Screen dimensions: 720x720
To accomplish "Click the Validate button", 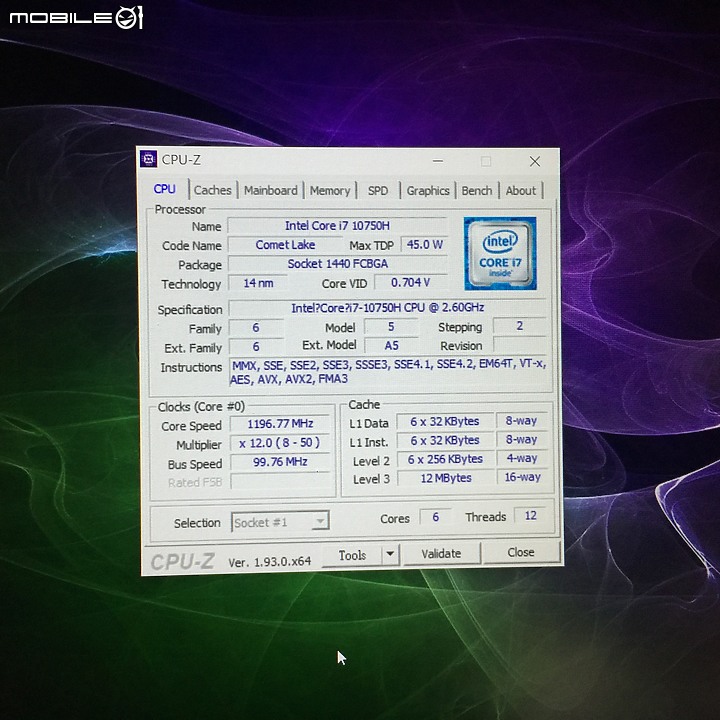I will pos(441,553).
